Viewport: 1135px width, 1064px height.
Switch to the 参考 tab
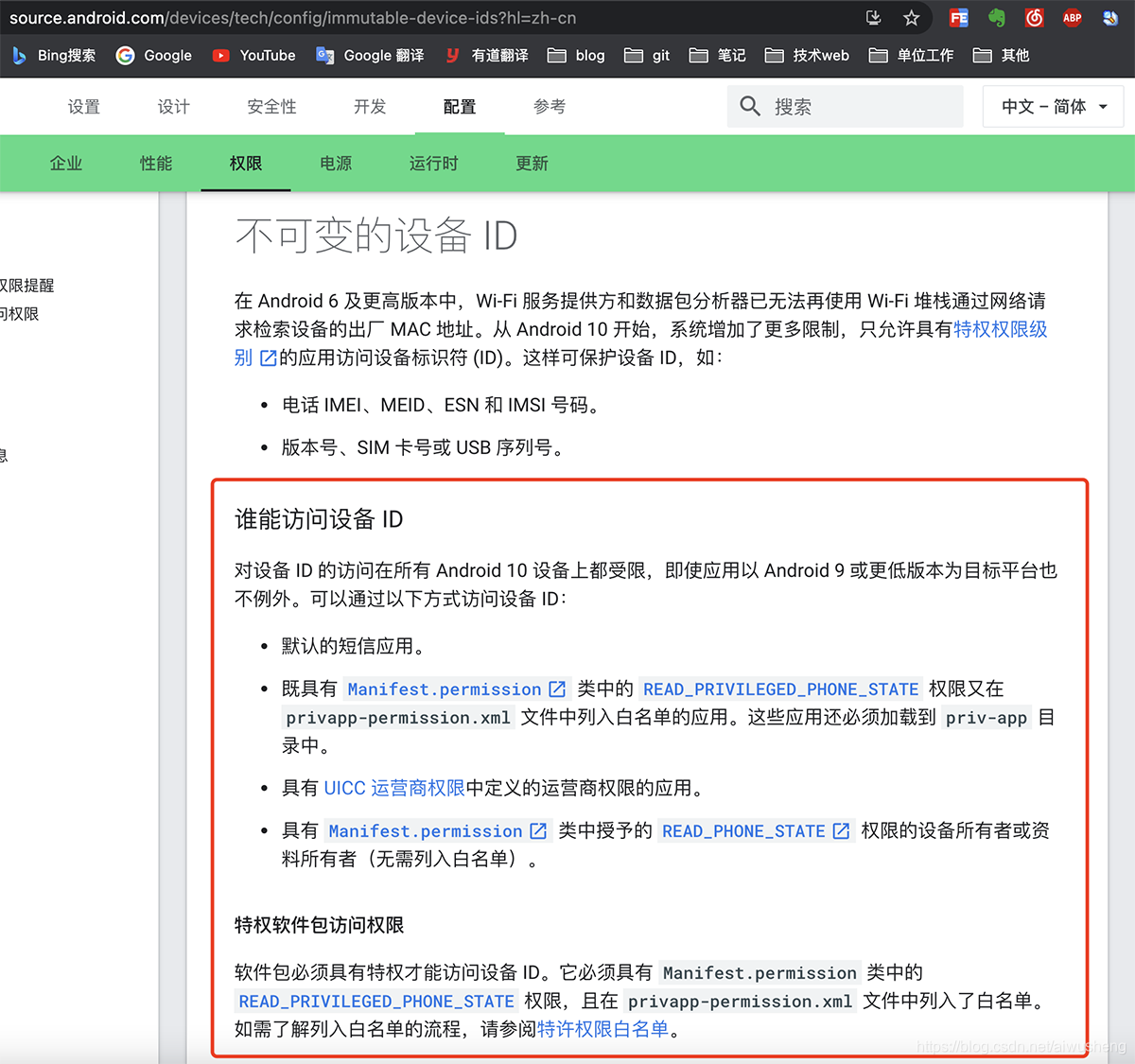(550, 106)
